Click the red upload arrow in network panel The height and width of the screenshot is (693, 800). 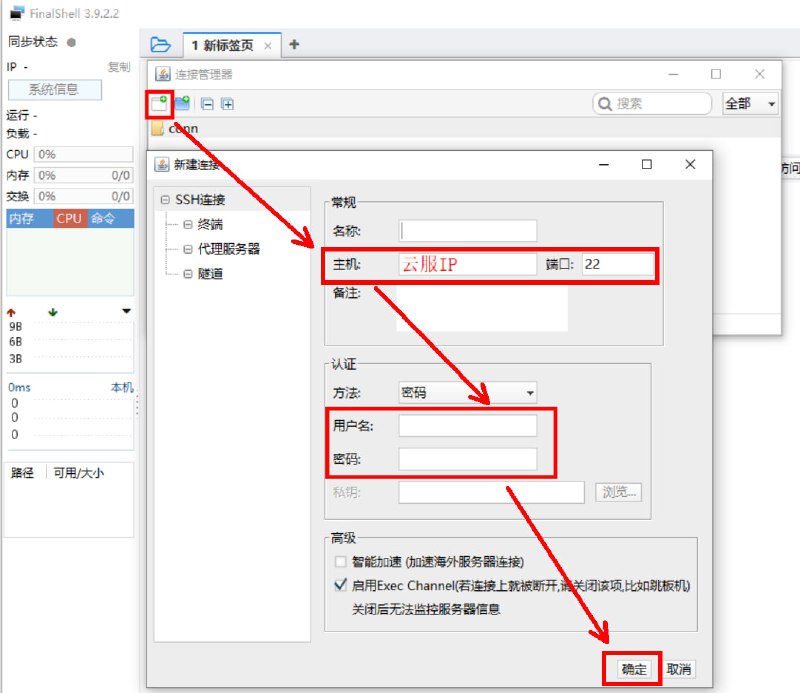point(12,312)
